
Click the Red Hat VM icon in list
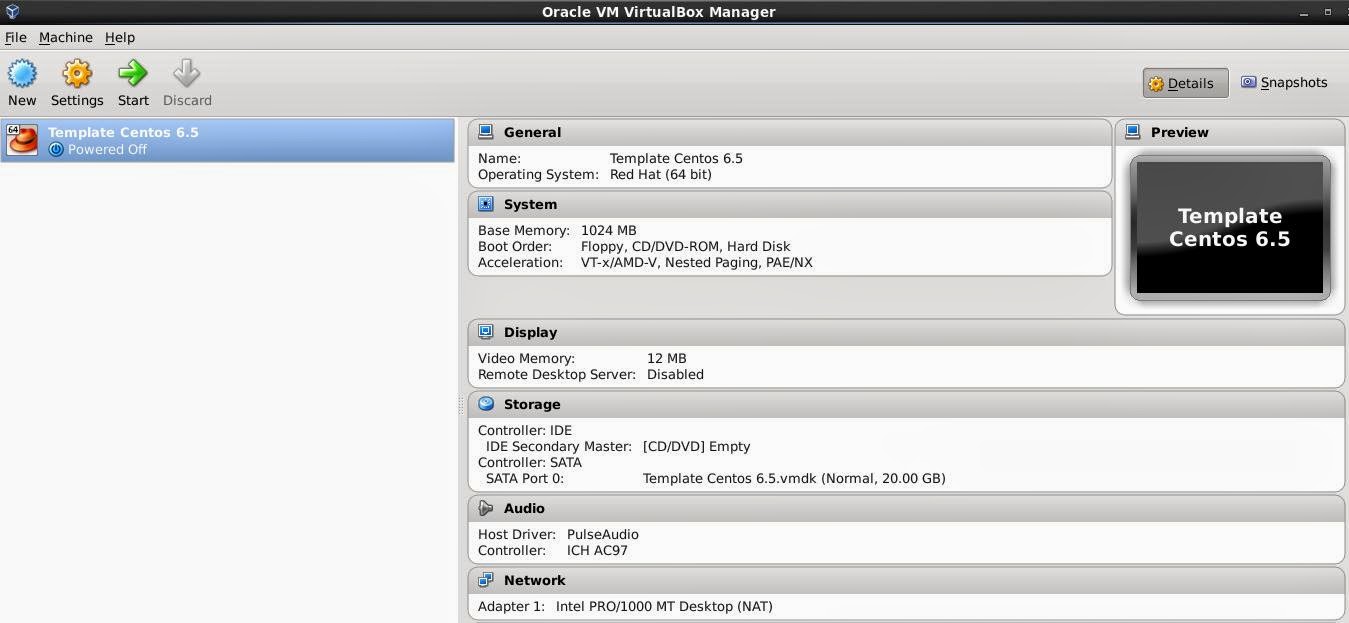[x=22, y=140]
